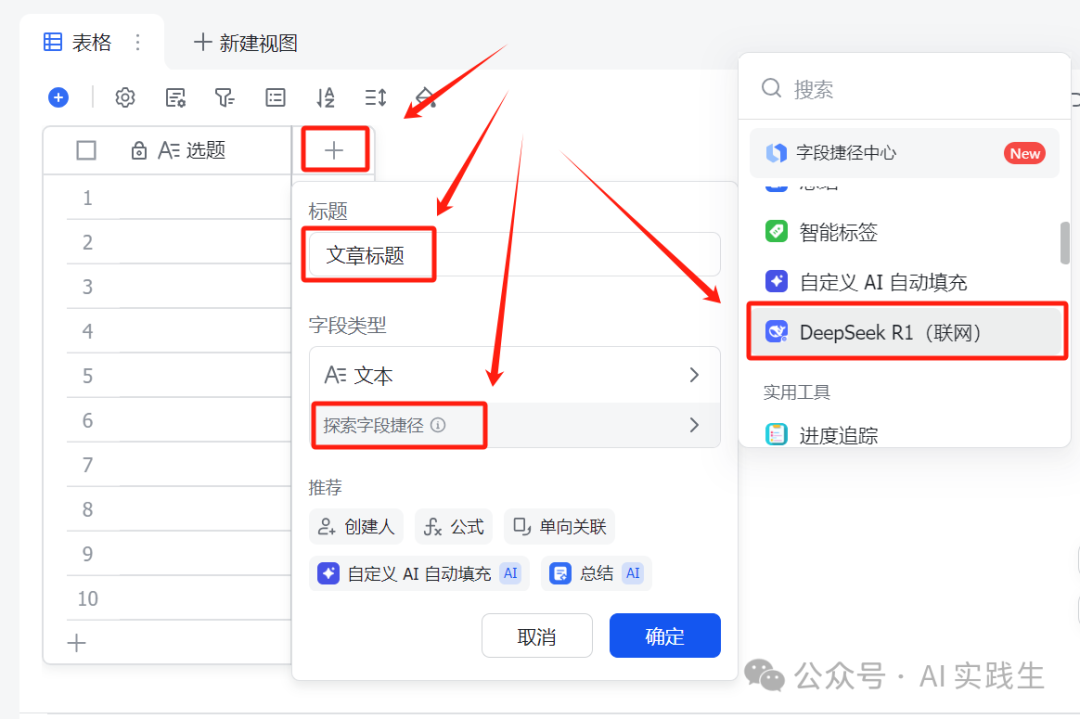Click the lock icon in 选题 header
This screenshot has width=1080, height=719.
(138, 150)
